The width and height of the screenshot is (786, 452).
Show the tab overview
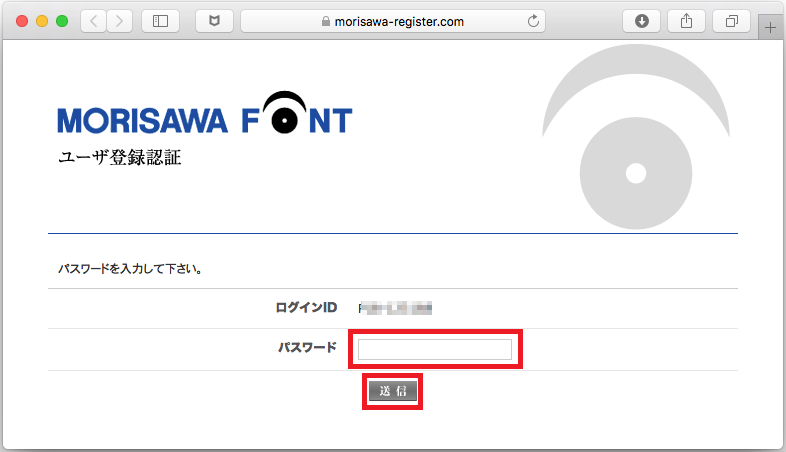point(732,21)
